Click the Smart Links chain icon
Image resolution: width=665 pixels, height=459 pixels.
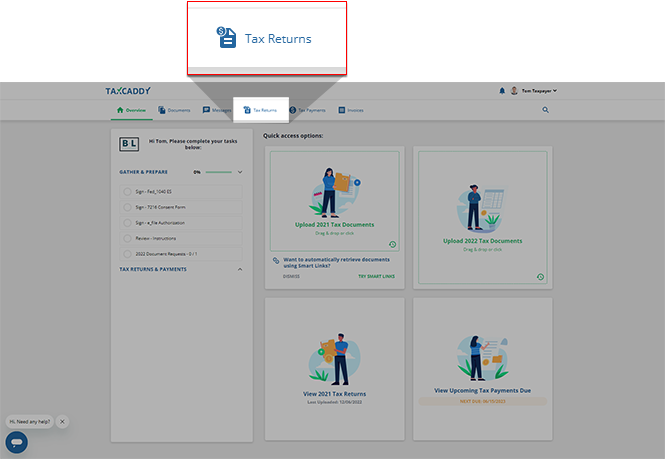(x=276, y=260)
